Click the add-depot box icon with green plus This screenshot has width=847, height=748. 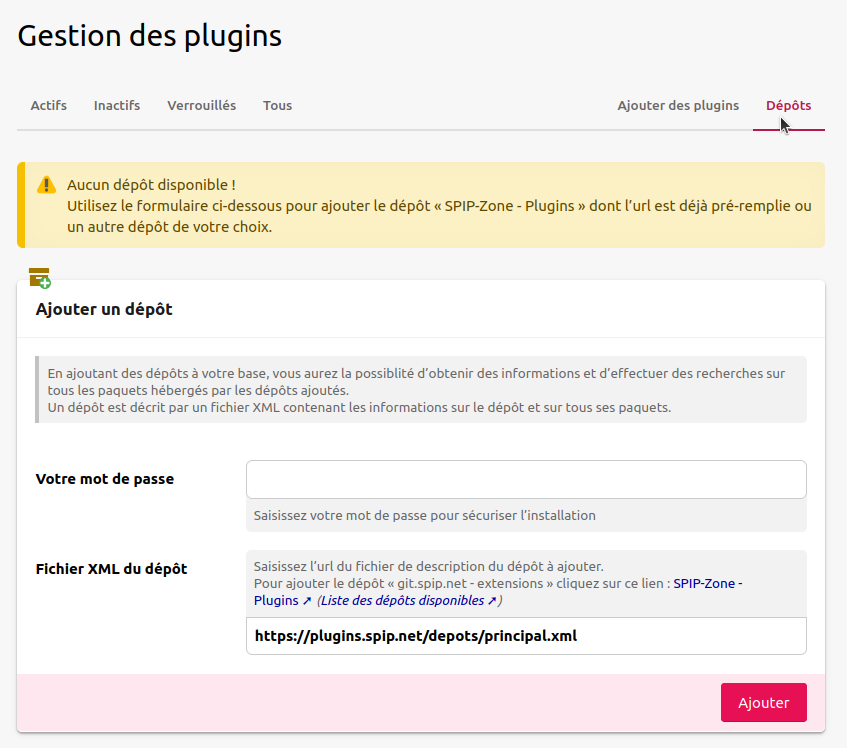40,278
